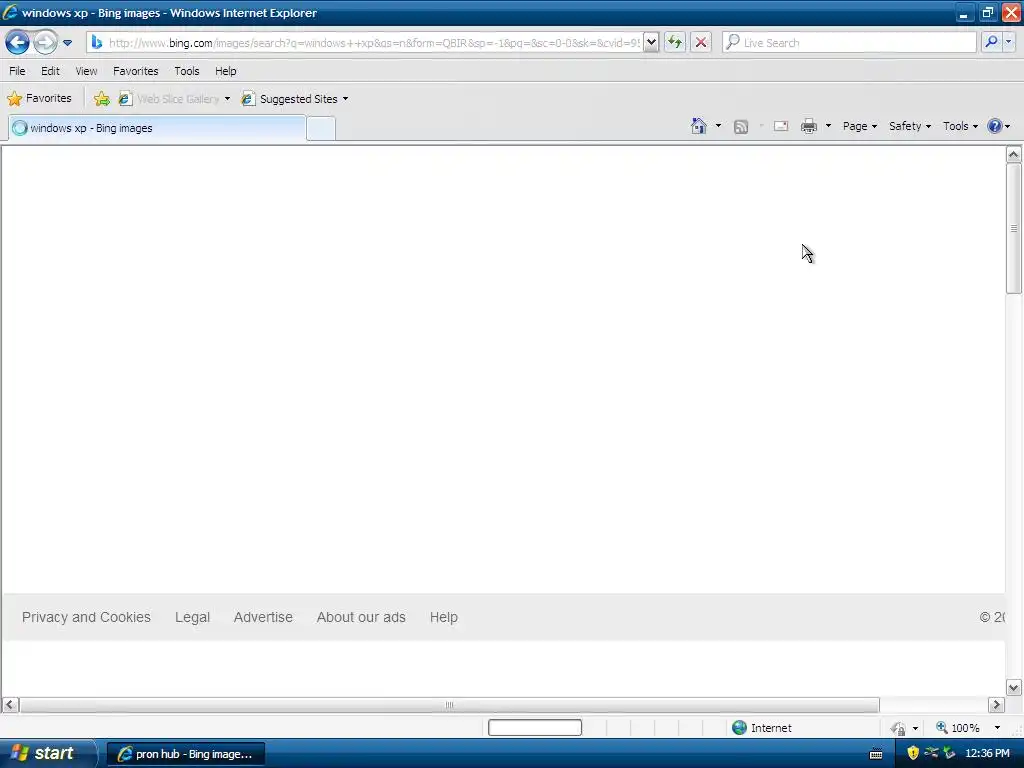The height and width of the screenshot is (768, 1024).
Task: Click the vertical scrollbar thumb
Action: coord(1014,229)
